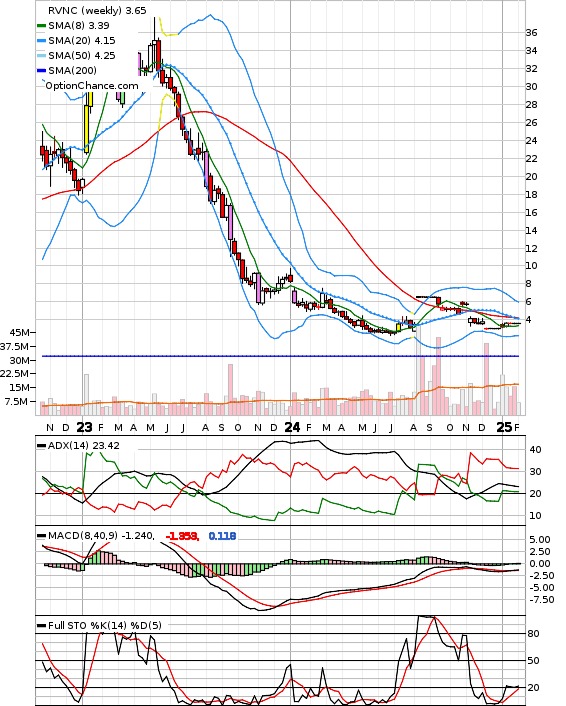Click the green SMA(8) legend swatch
Image resolution: width=566 pixels, height=706 pixels.
[x=41, y=26]
